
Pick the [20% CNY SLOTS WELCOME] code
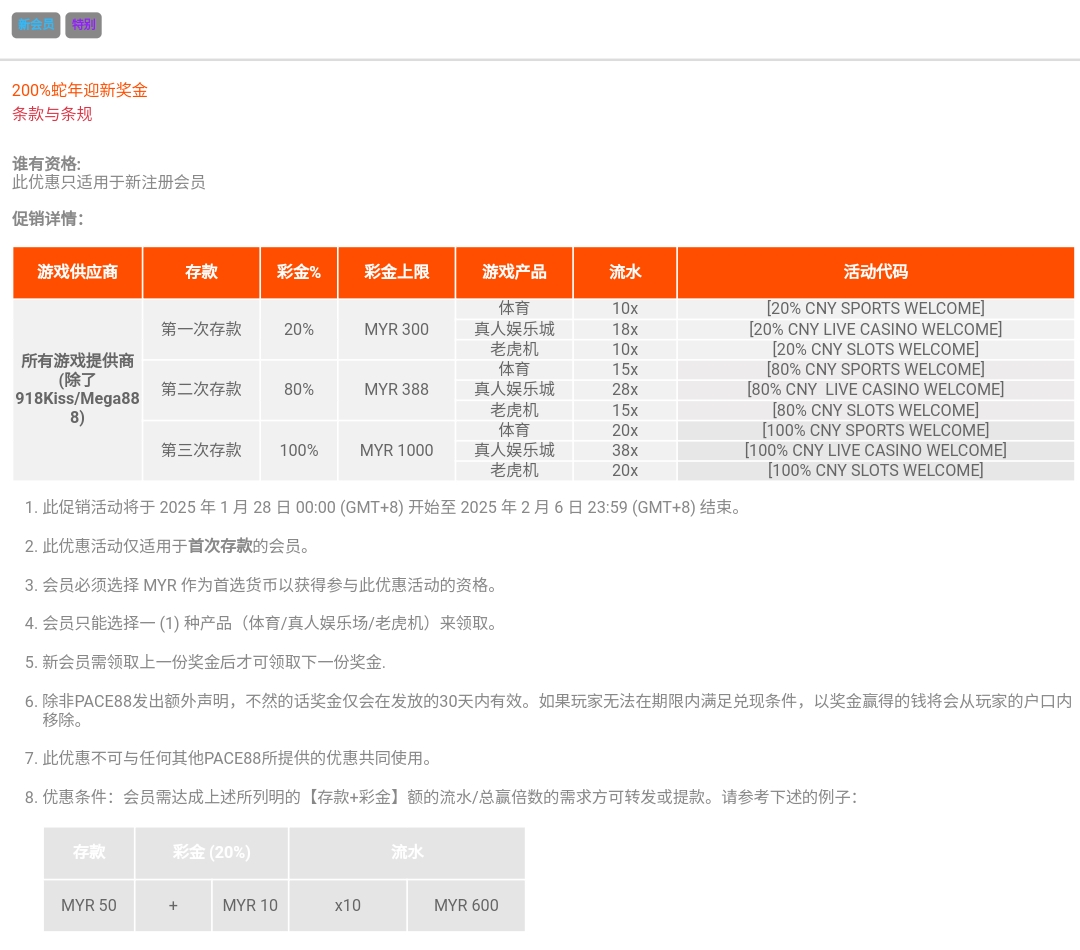[875, 349]
